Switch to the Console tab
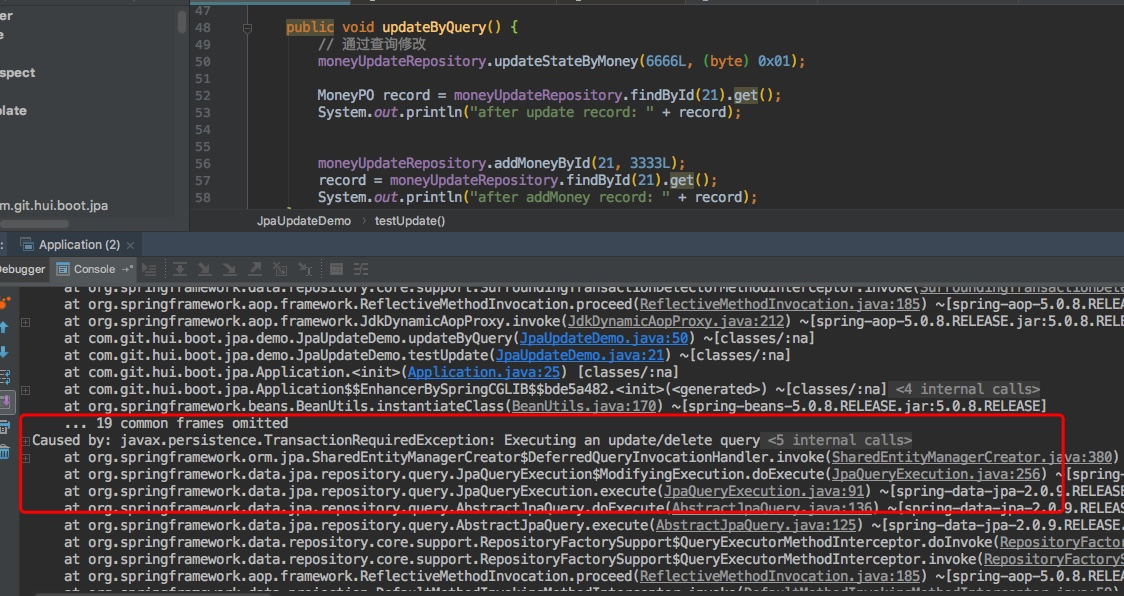1124x596 pixels. click(92, 268)
